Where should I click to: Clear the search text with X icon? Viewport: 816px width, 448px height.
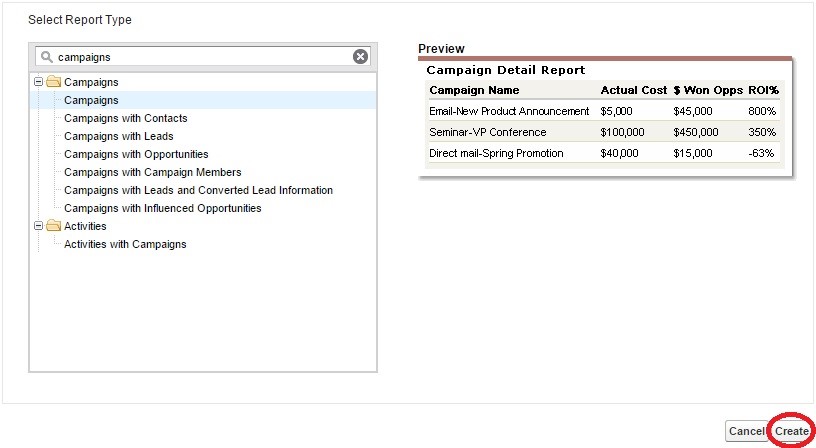(x=360, y=57)
